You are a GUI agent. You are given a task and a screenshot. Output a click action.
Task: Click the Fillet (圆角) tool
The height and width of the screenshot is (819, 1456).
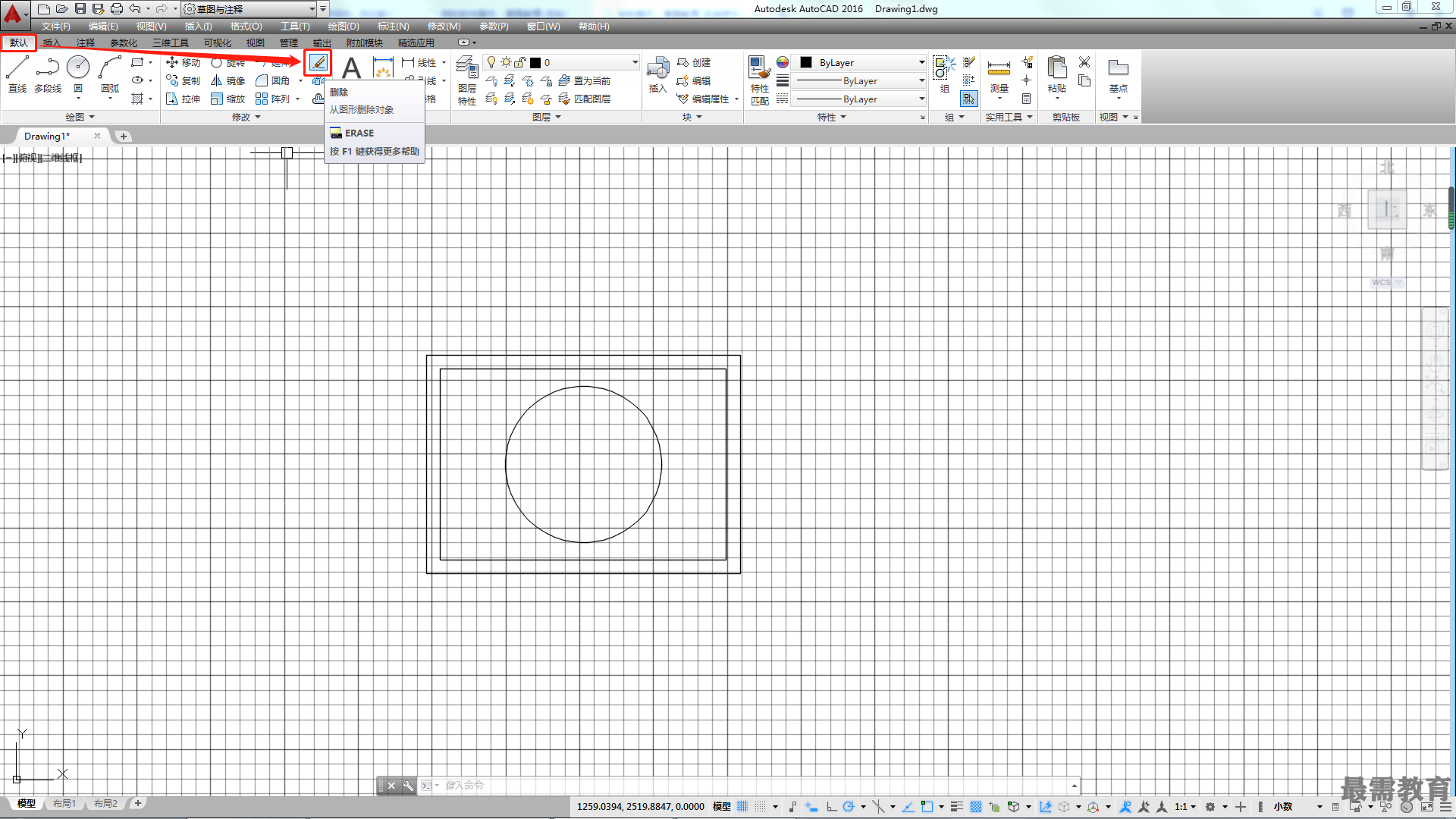tap(273, 80)
